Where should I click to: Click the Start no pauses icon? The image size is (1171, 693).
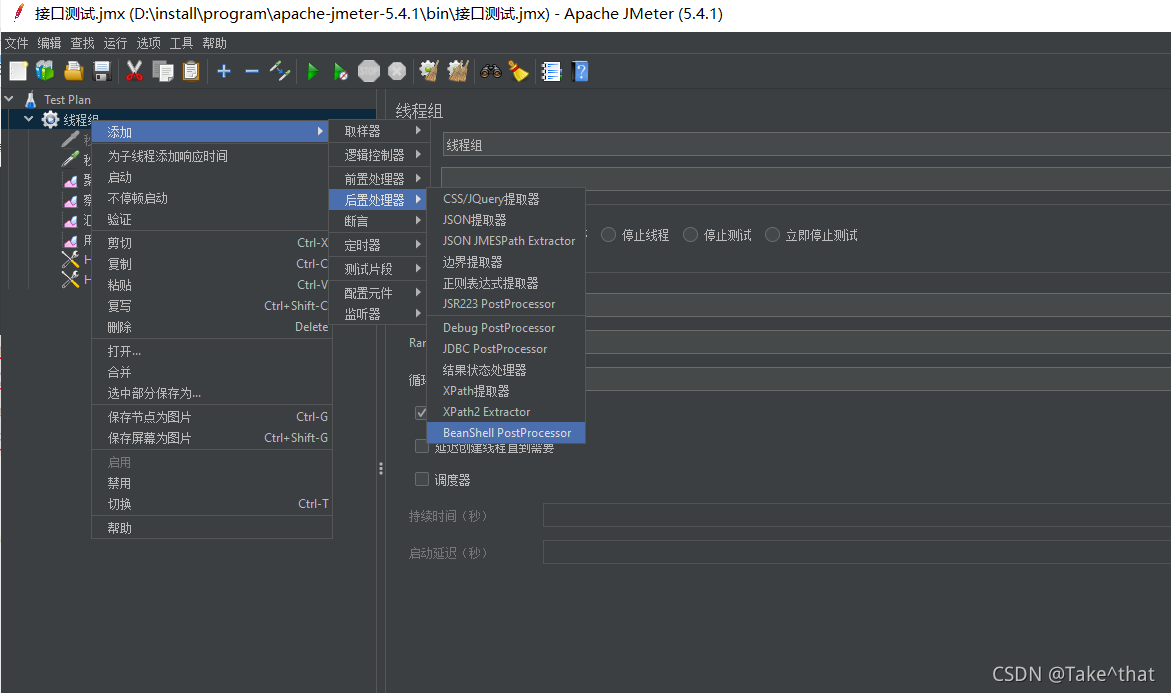point(341,72)
